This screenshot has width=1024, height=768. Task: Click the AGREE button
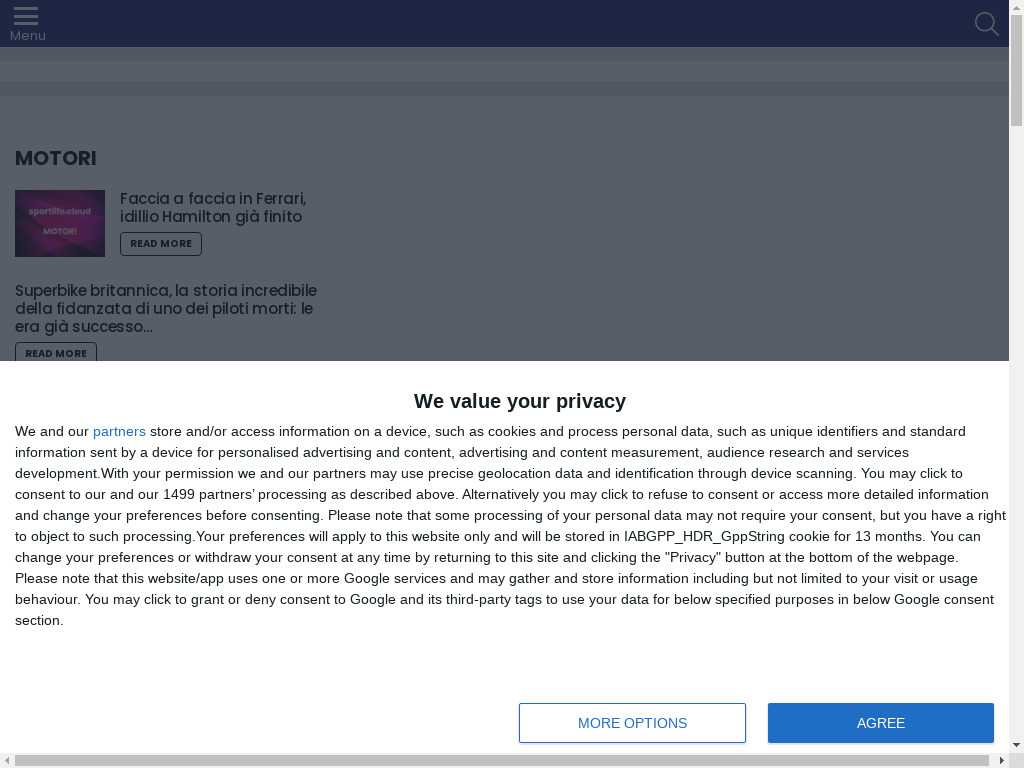[880, 723]
